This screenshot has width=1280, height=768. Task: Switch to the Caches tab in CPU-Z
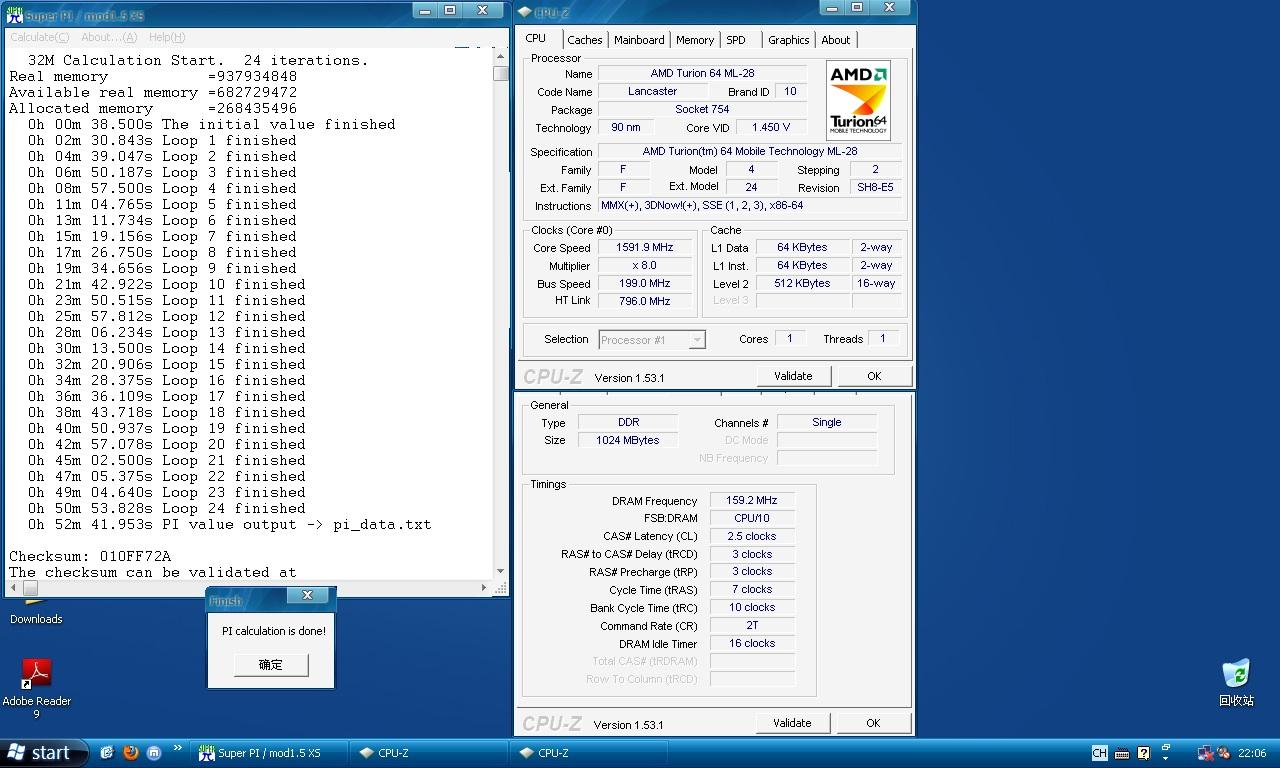click(x=585, y=40)
